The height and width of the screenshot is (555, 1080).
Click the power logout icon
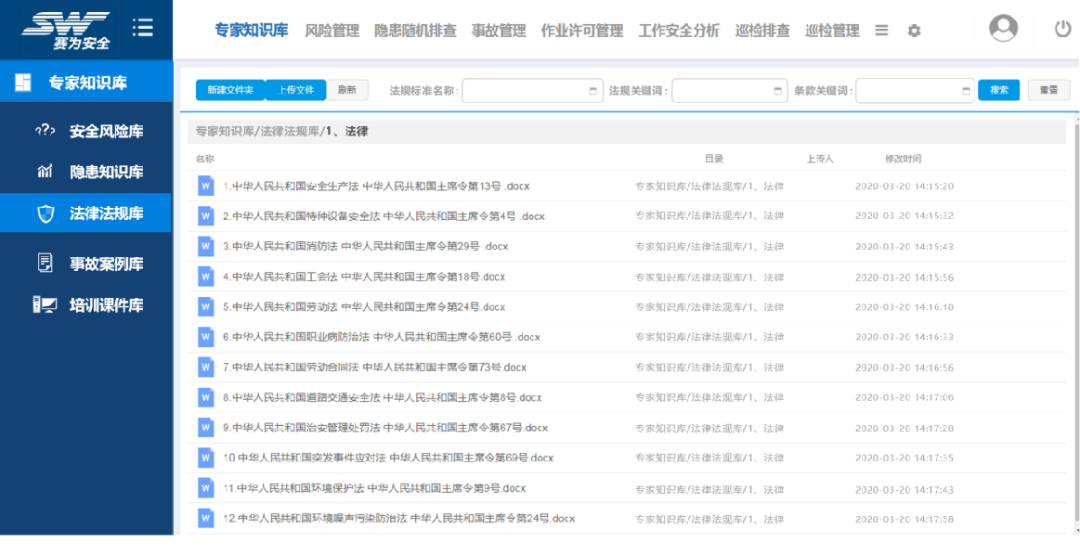(1062, 29)
